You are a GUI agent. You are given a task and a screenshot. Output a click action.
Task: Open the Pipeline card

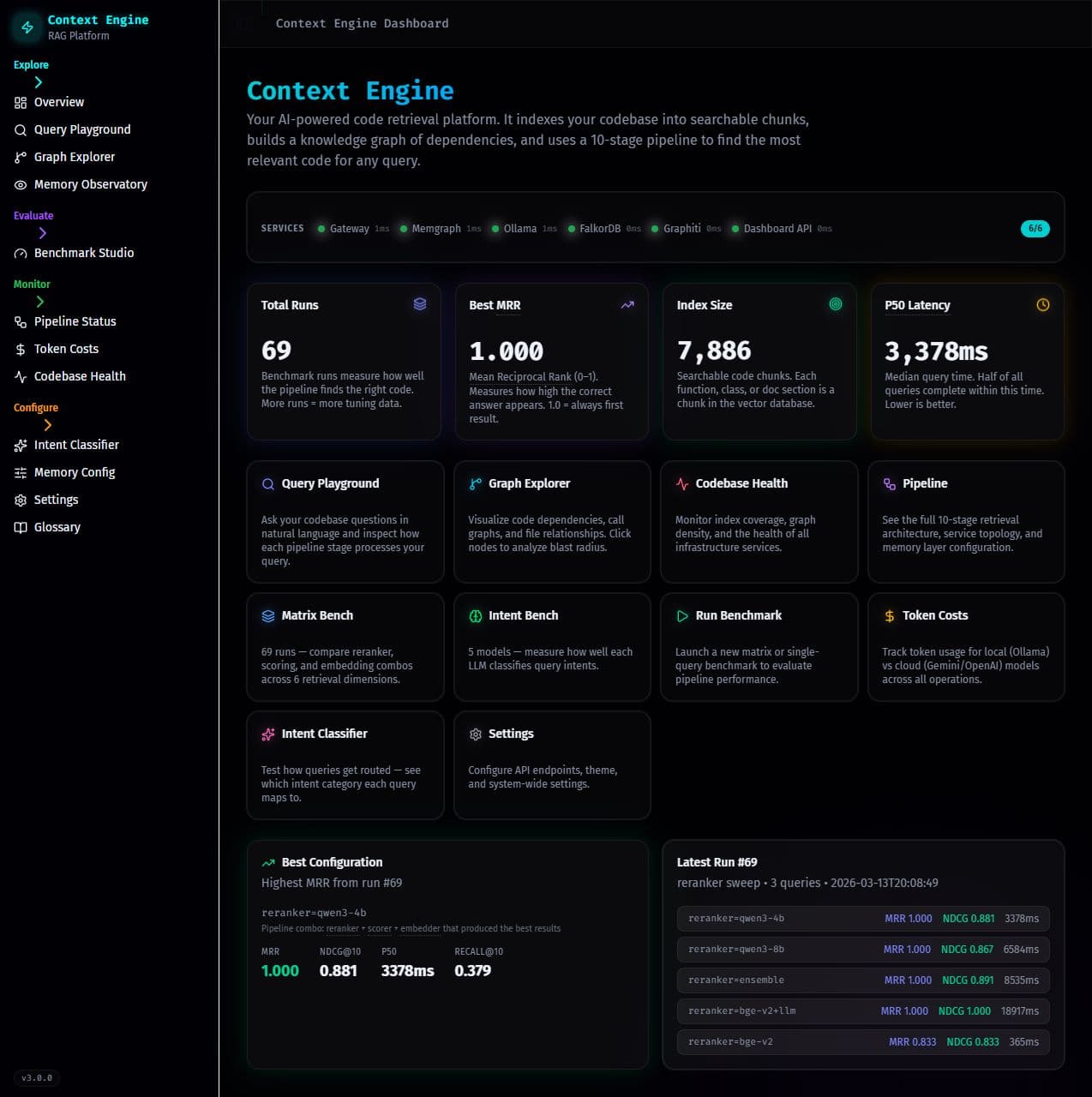(966, 522)
